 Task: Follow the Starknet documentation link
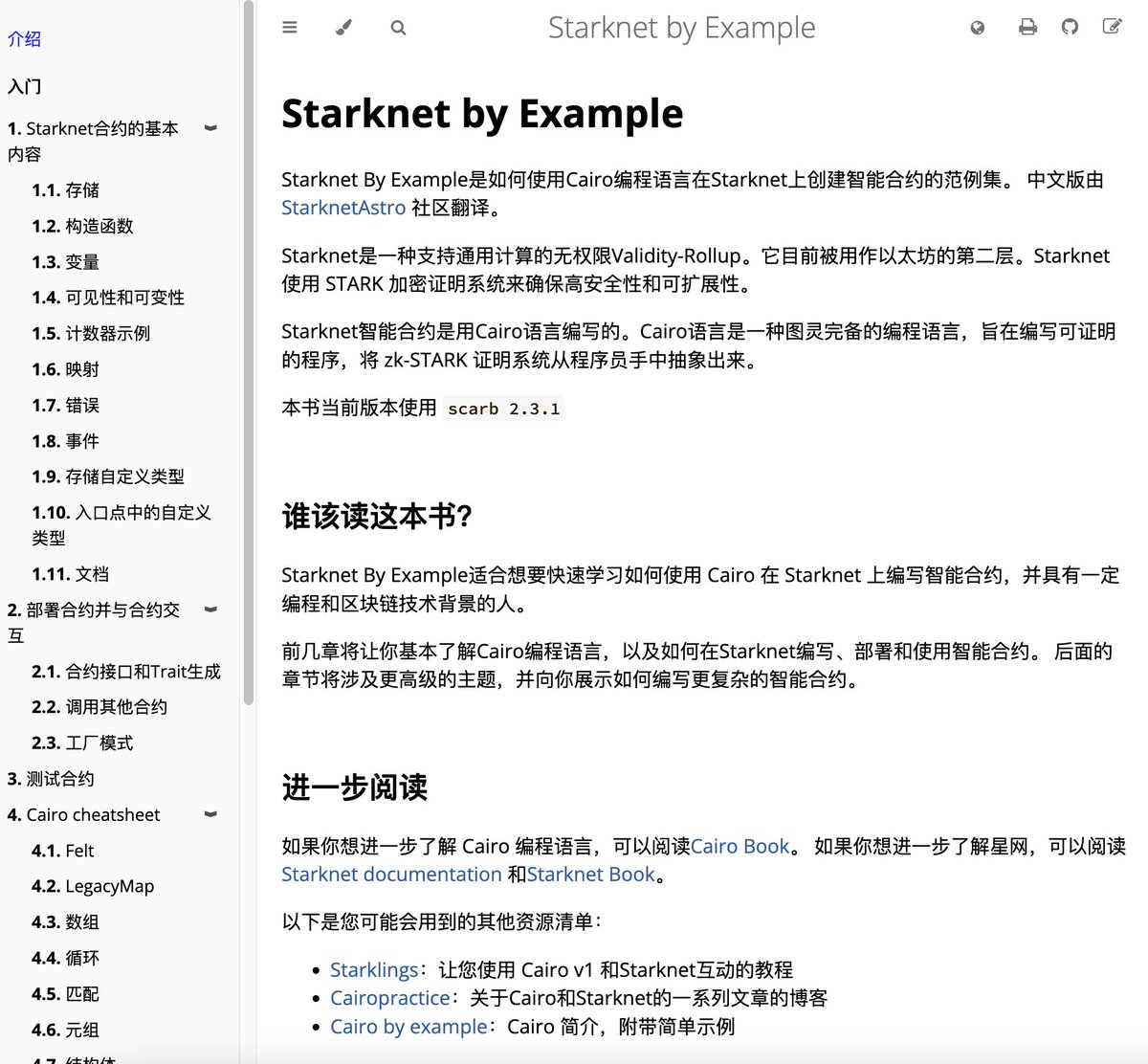point(391,875)
